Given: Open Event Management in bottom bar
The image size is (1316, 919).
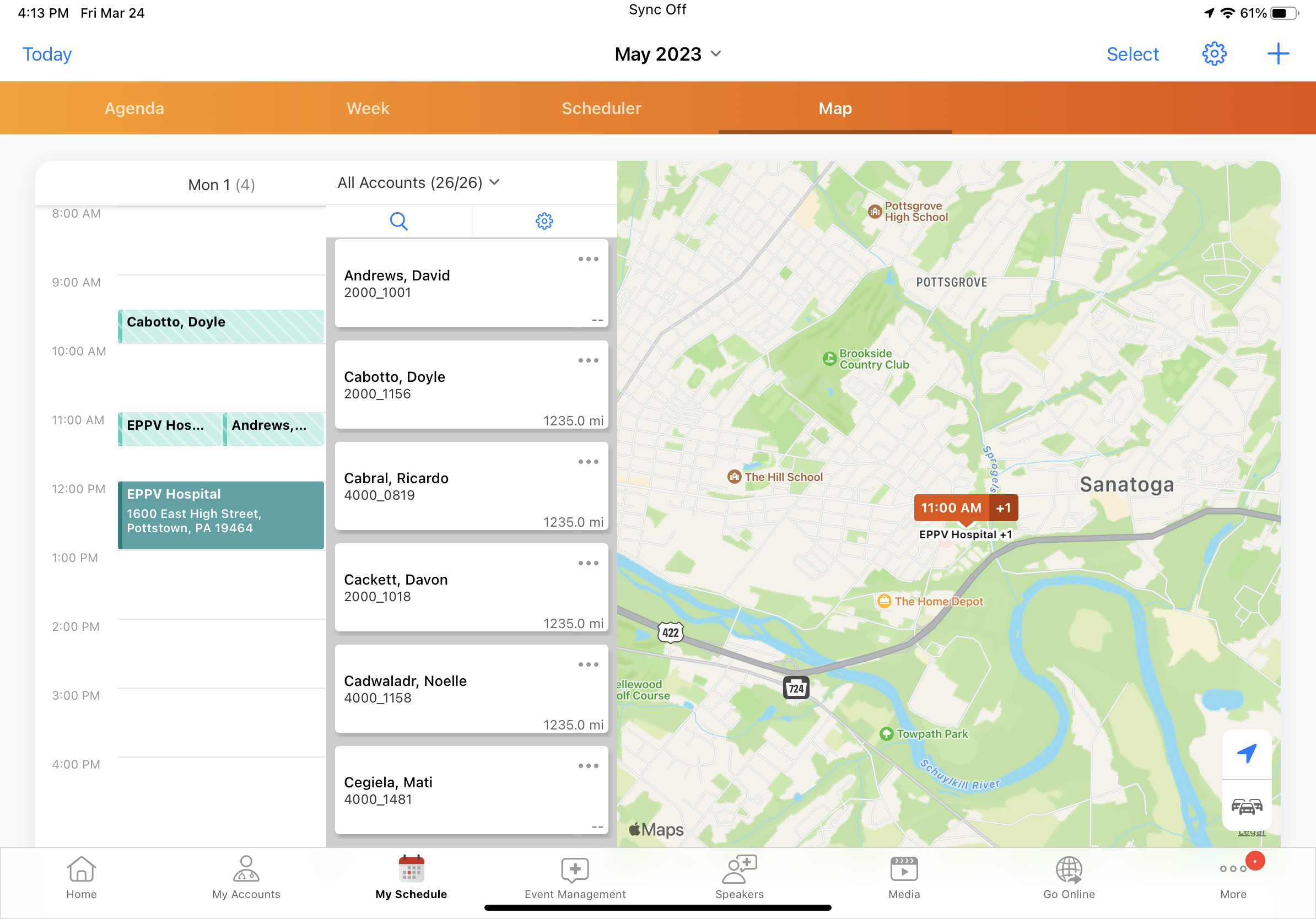Looking at the screenshot, I should click(575, 877).
